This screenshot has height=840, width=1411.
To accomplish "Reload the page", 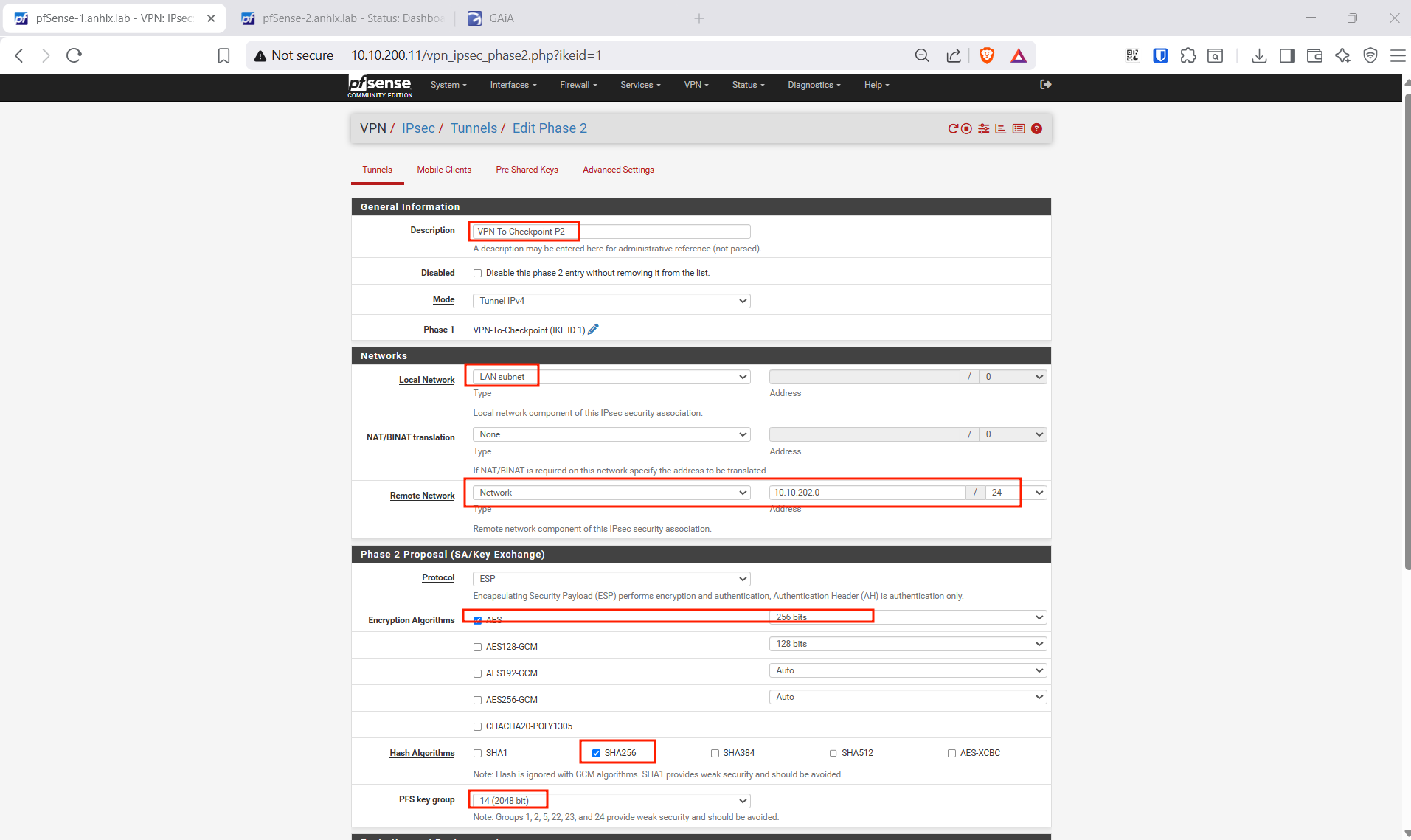I will tap(74, 55).
